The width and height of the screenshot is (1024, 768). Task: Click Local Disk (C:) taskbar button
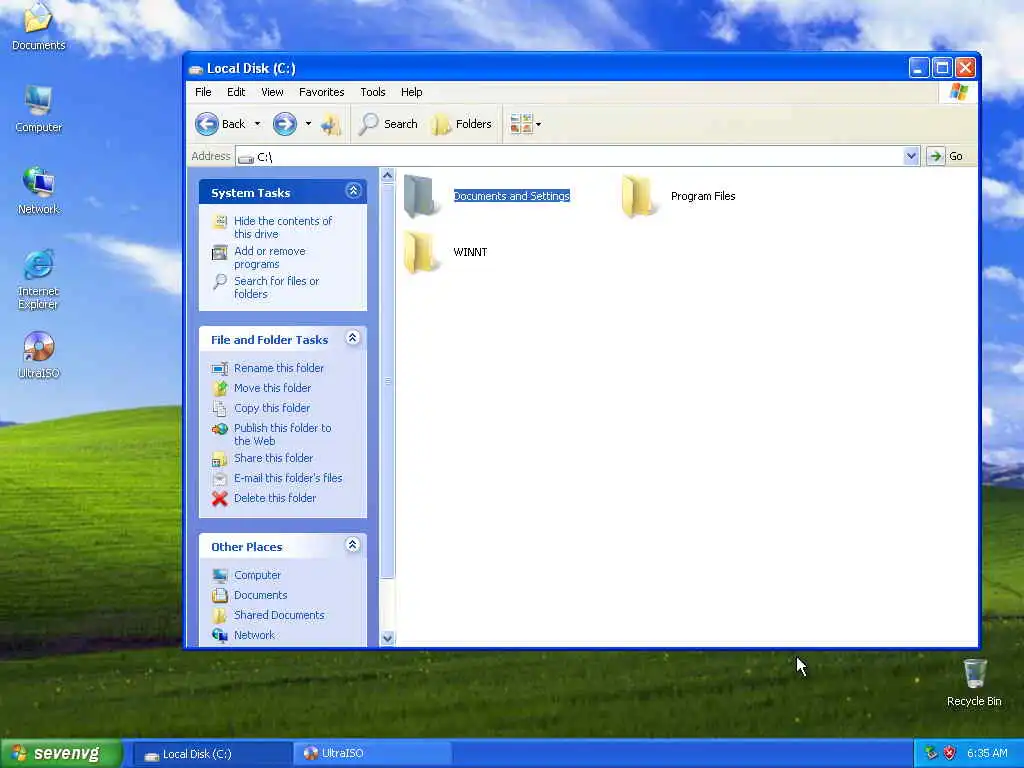click(212, 754)
